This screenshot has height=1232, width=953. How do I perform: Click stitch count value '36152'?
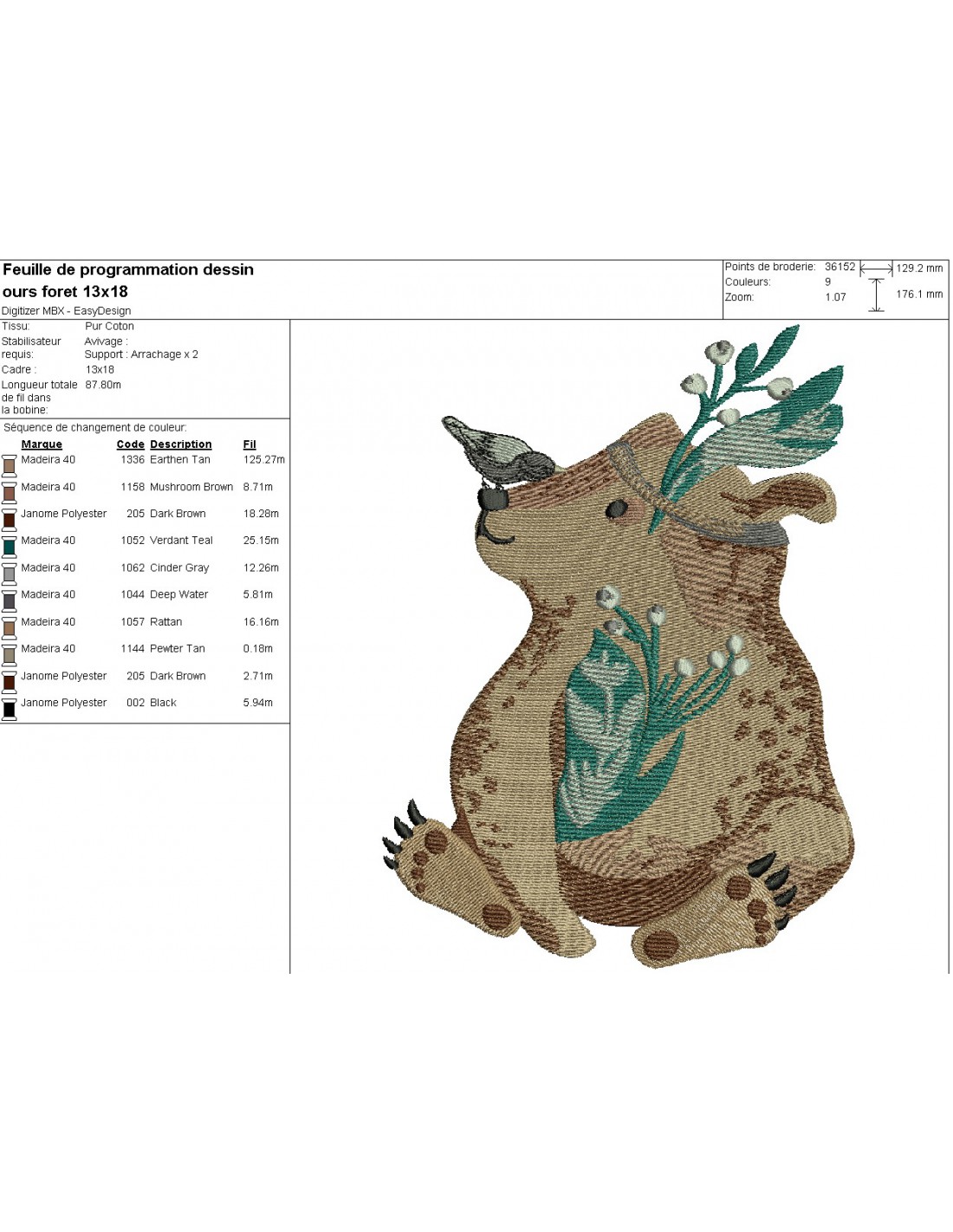(840, 267)
